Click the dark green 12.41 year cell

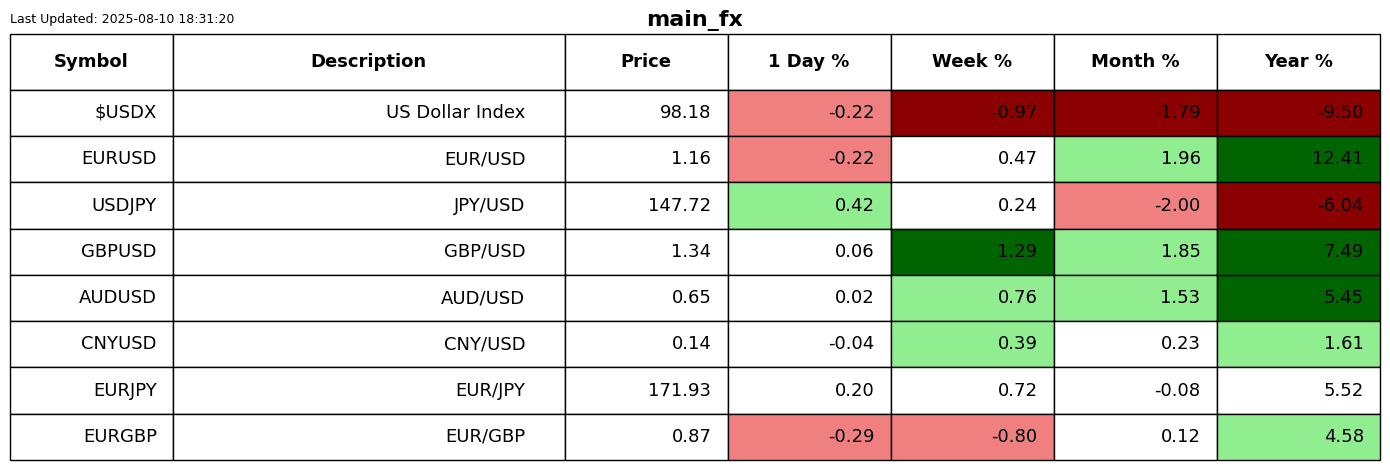pos(1298,159)
